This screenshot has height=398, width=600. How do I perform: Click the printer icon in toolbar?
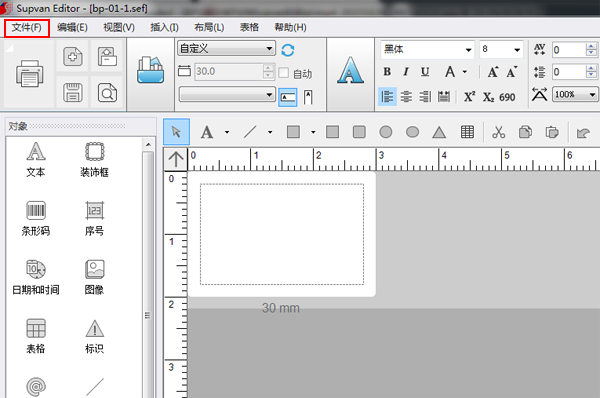29,73
